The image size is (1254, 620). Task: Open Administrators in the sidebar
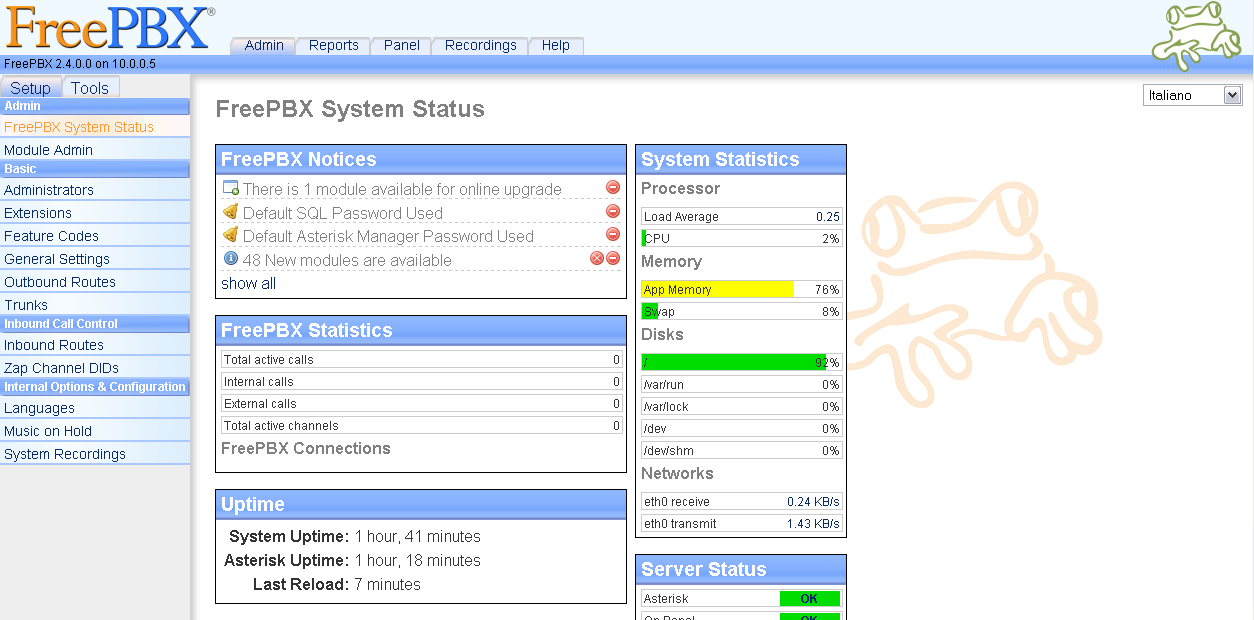pos(95,190)
